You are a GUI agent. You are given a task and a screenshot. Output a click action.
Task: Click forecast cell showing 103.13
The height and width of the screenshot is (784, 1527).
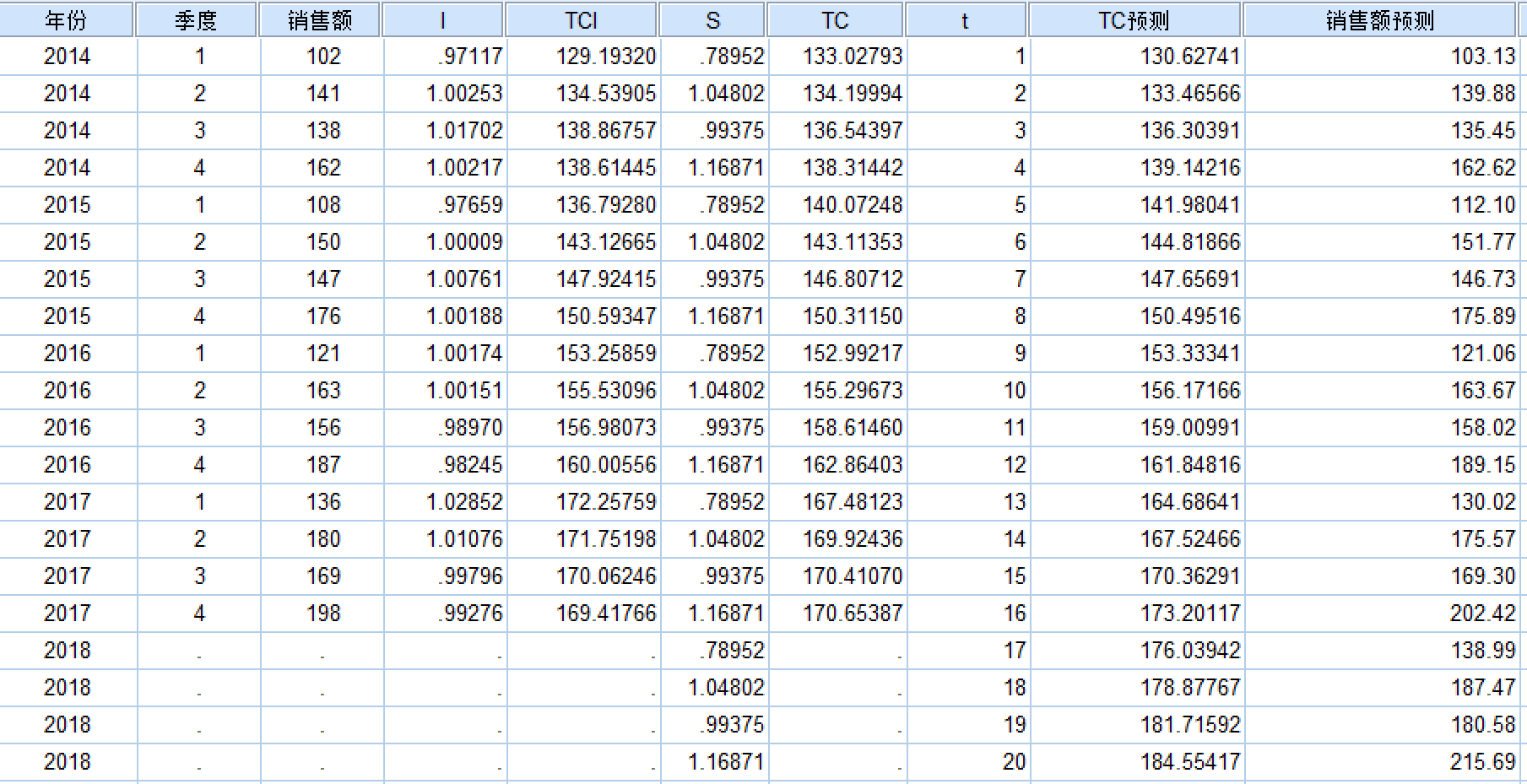1382,57
